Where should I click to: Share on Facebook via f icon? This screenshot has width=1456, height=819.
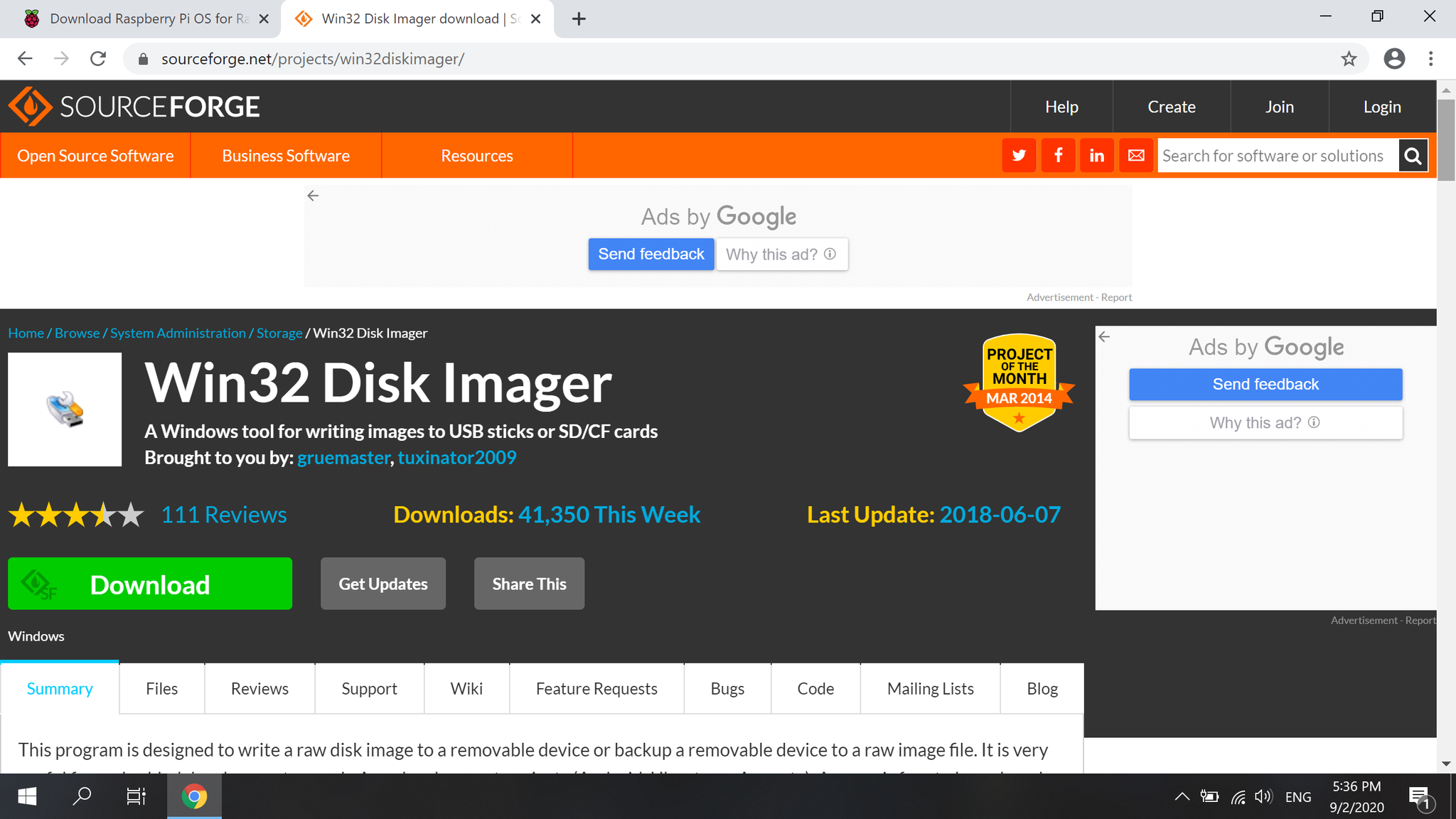point(1058,156)
